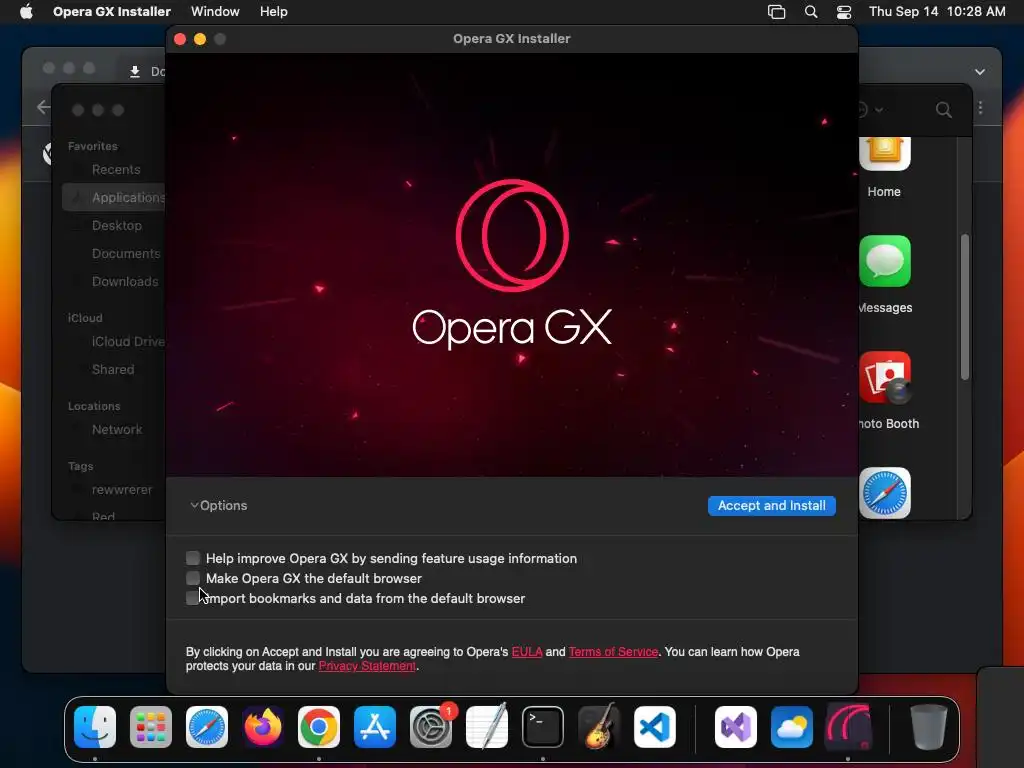This screenshot has height=768, width=1024.
Task: Click the downloads icon in background browser tab
Action: pyautogui.click(x=135, y=72)
